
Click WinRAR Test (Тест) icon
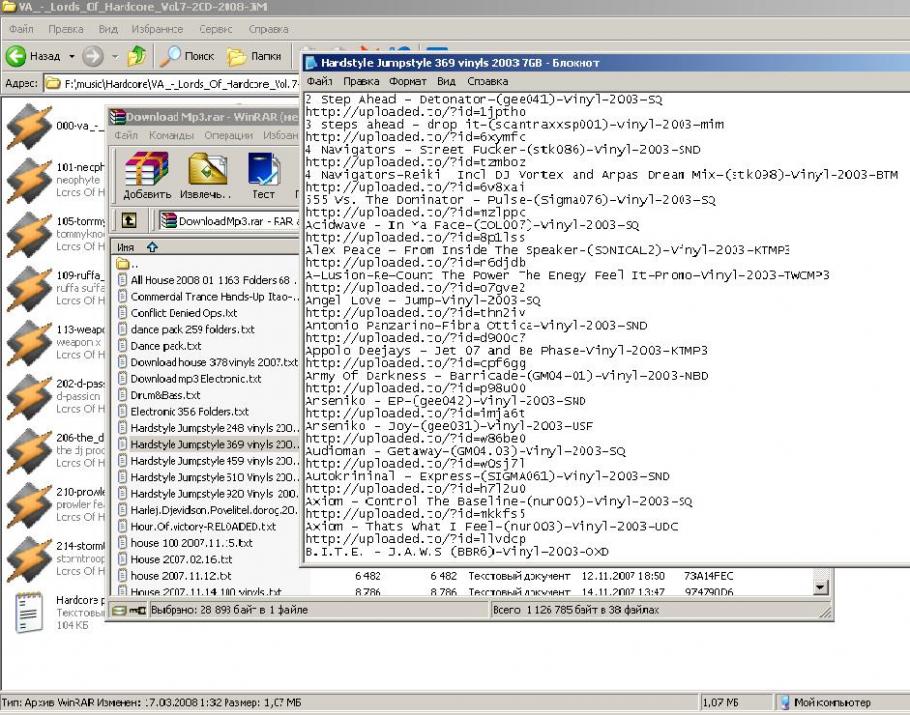263,169
